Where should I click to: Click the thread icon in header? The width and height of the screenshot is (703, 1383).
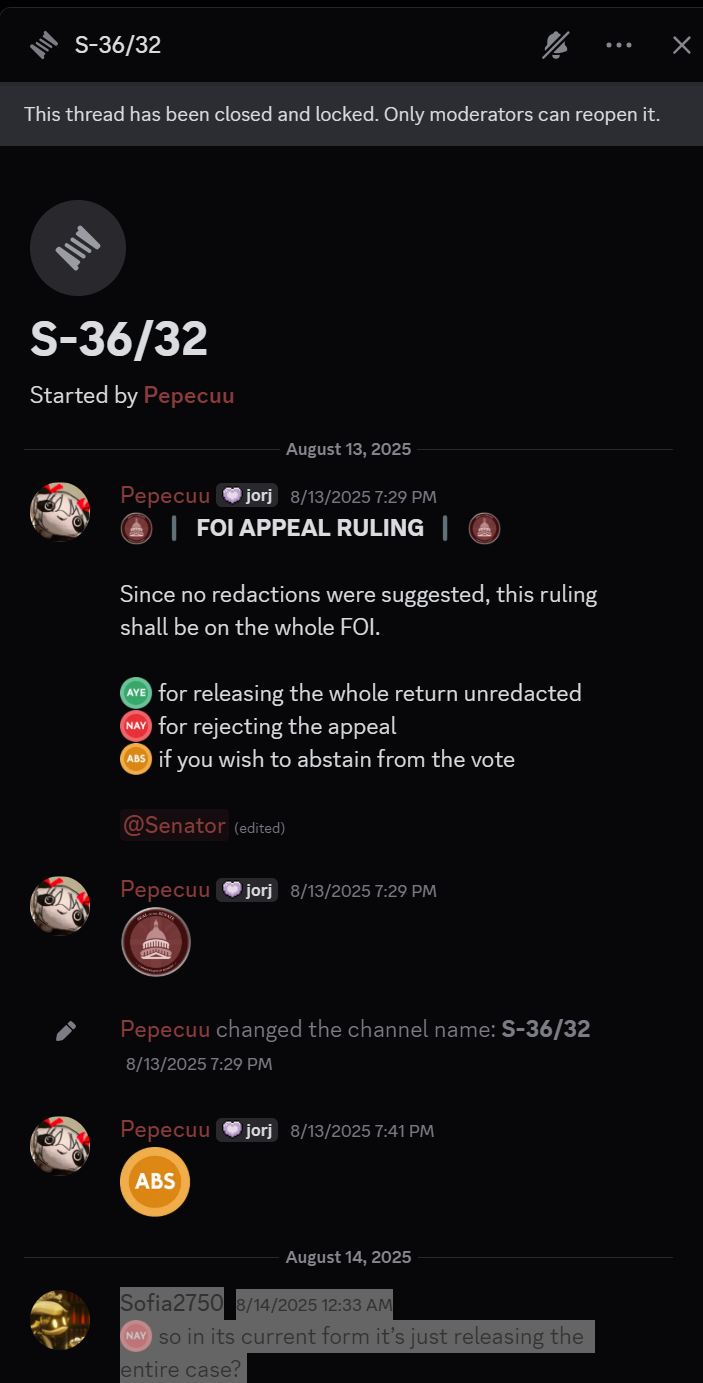pos(43,45)
